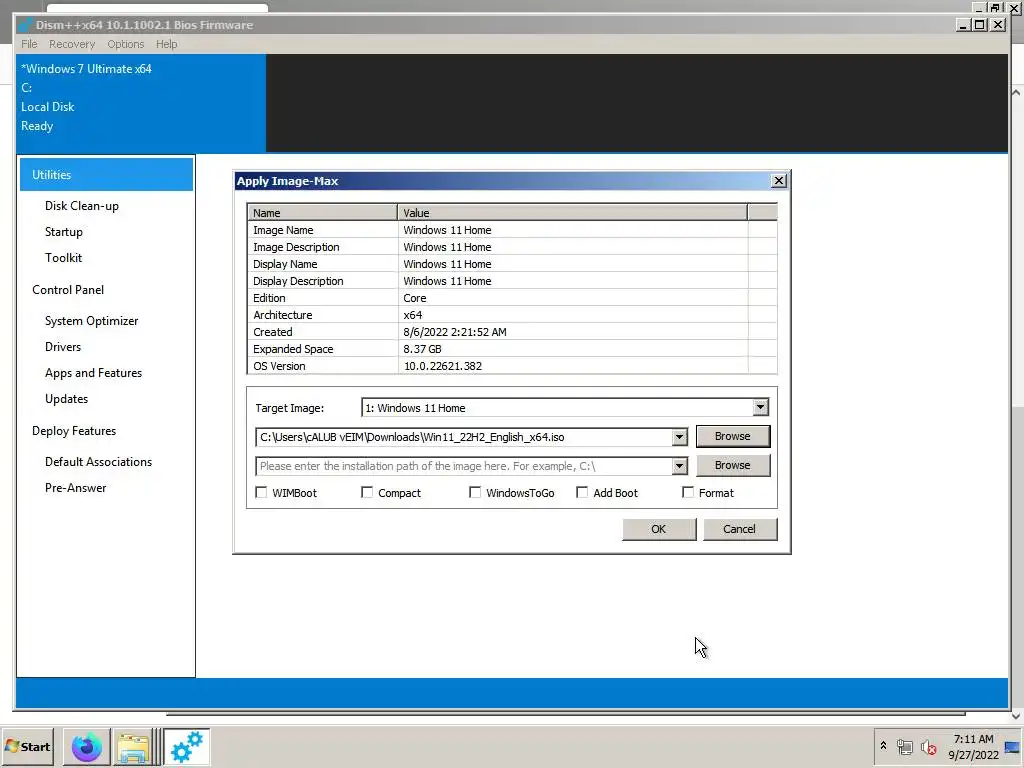This screenshot has height=768, width=1024.
Task: Open the Updates page
Action: pyautogui.click(x=66, y=399)
